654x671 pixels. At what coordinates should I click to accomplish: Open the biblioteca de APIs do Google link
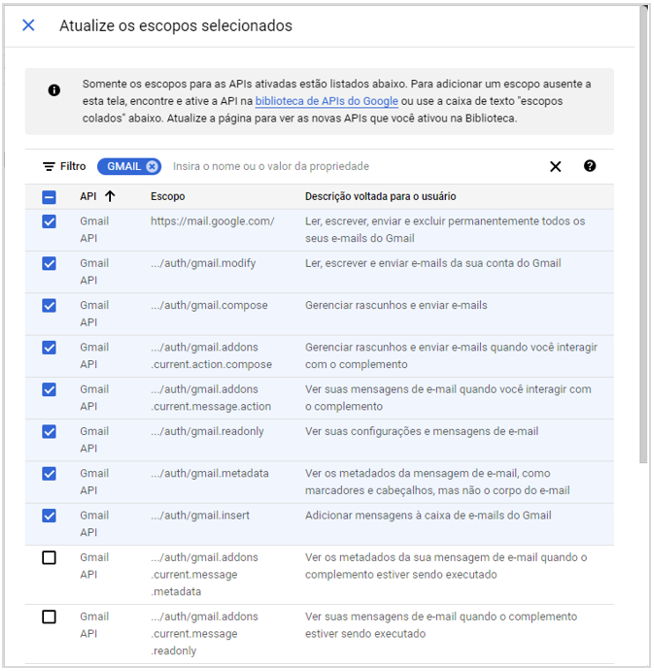tap(326, 102)
